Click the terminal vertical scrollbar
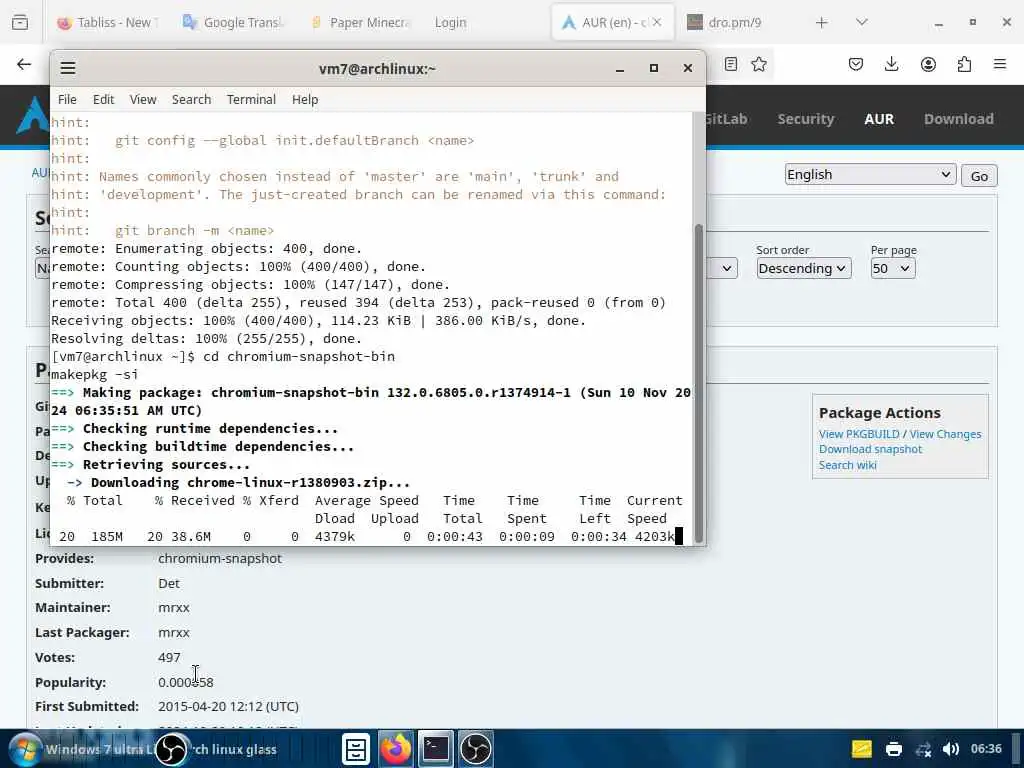This screenshot has width=1024, height=768. 699,383
